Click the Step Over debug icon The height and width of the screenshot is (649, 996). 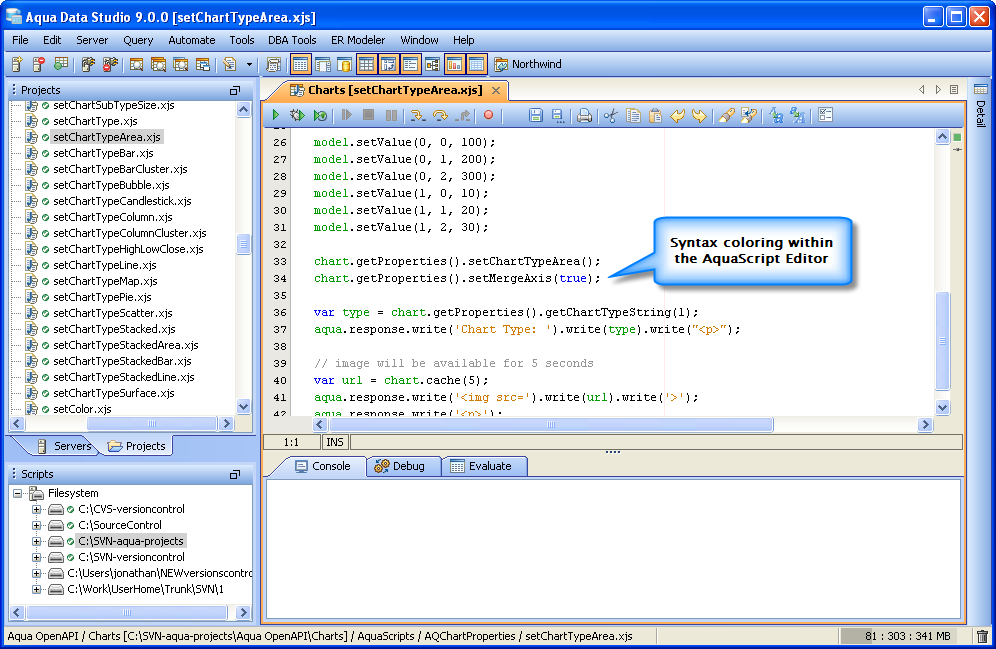439,116
